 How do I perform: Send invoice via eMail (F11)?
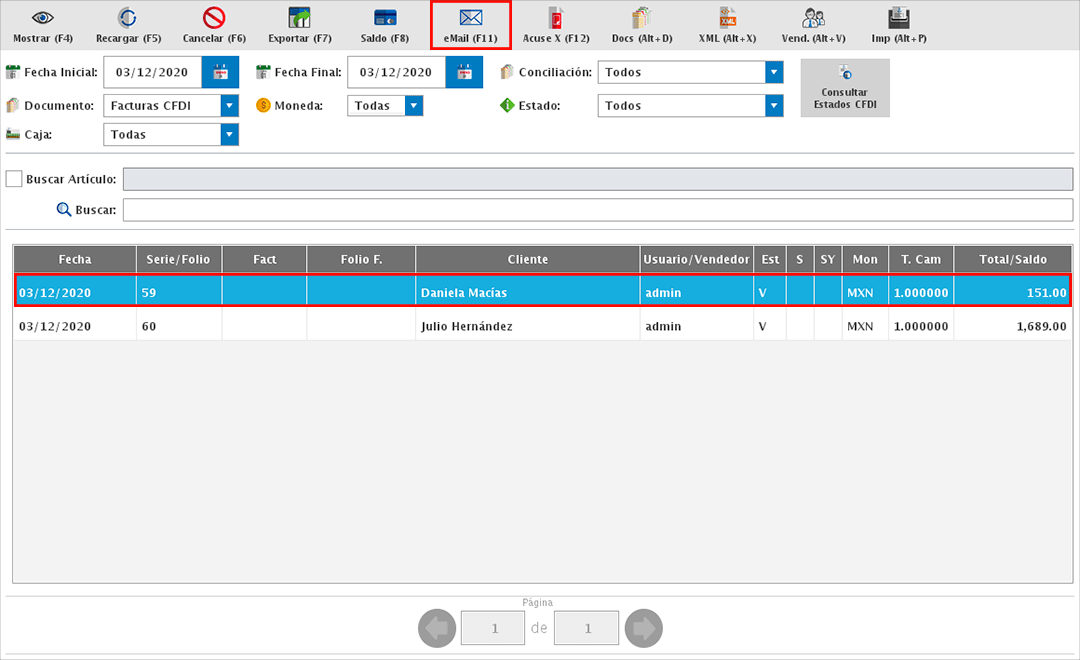[x=471, y=18]
